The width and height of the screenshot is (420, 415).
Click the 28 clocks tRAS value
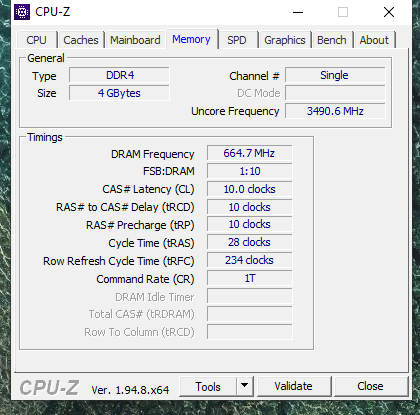[x=249, y=242]
